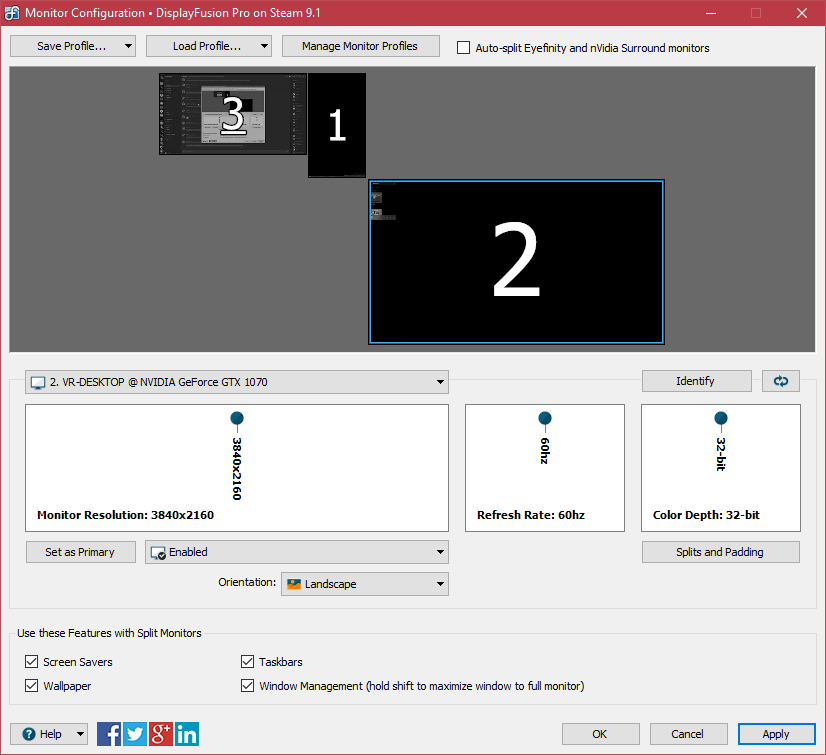Uncheck the Screen Savers checkbox
This screenshot has width=826, height=755.
[x=31, y=662]
